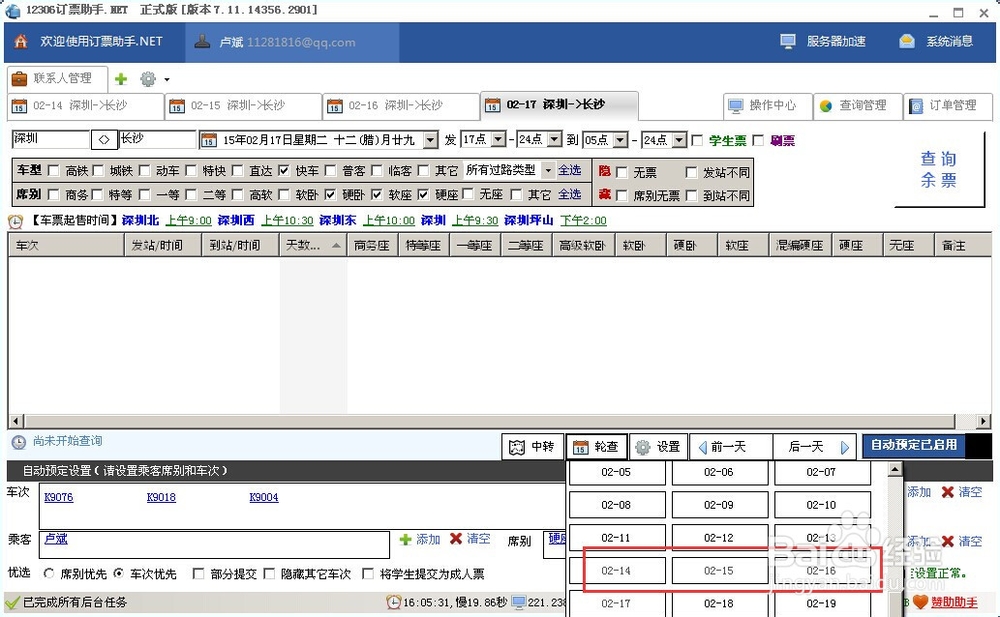
Task: Click the 查询余票 button
Action: (939, 170)
